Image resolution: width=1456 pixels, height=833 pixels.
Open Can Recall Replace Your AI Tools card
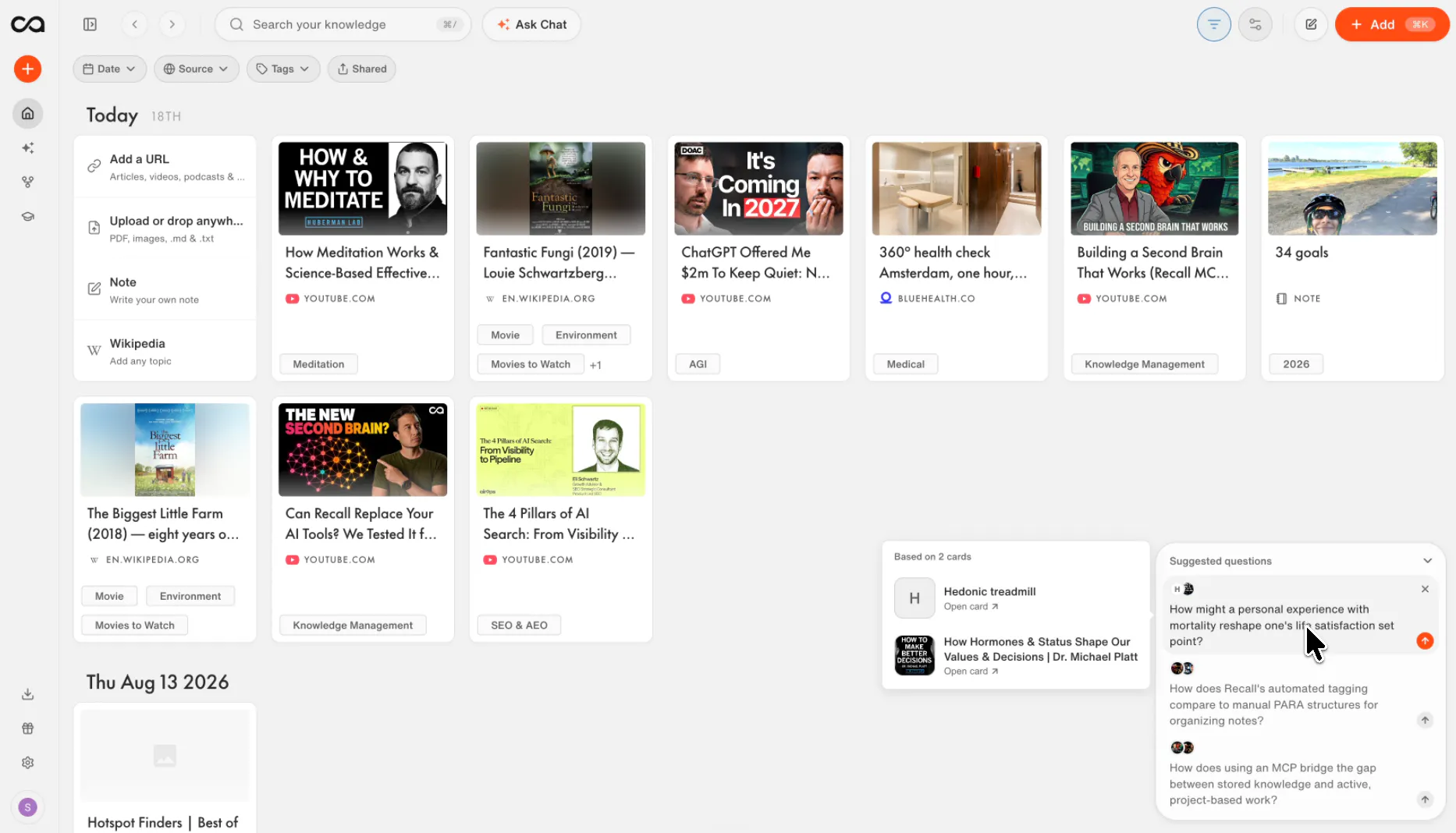[x=363, y=519]
